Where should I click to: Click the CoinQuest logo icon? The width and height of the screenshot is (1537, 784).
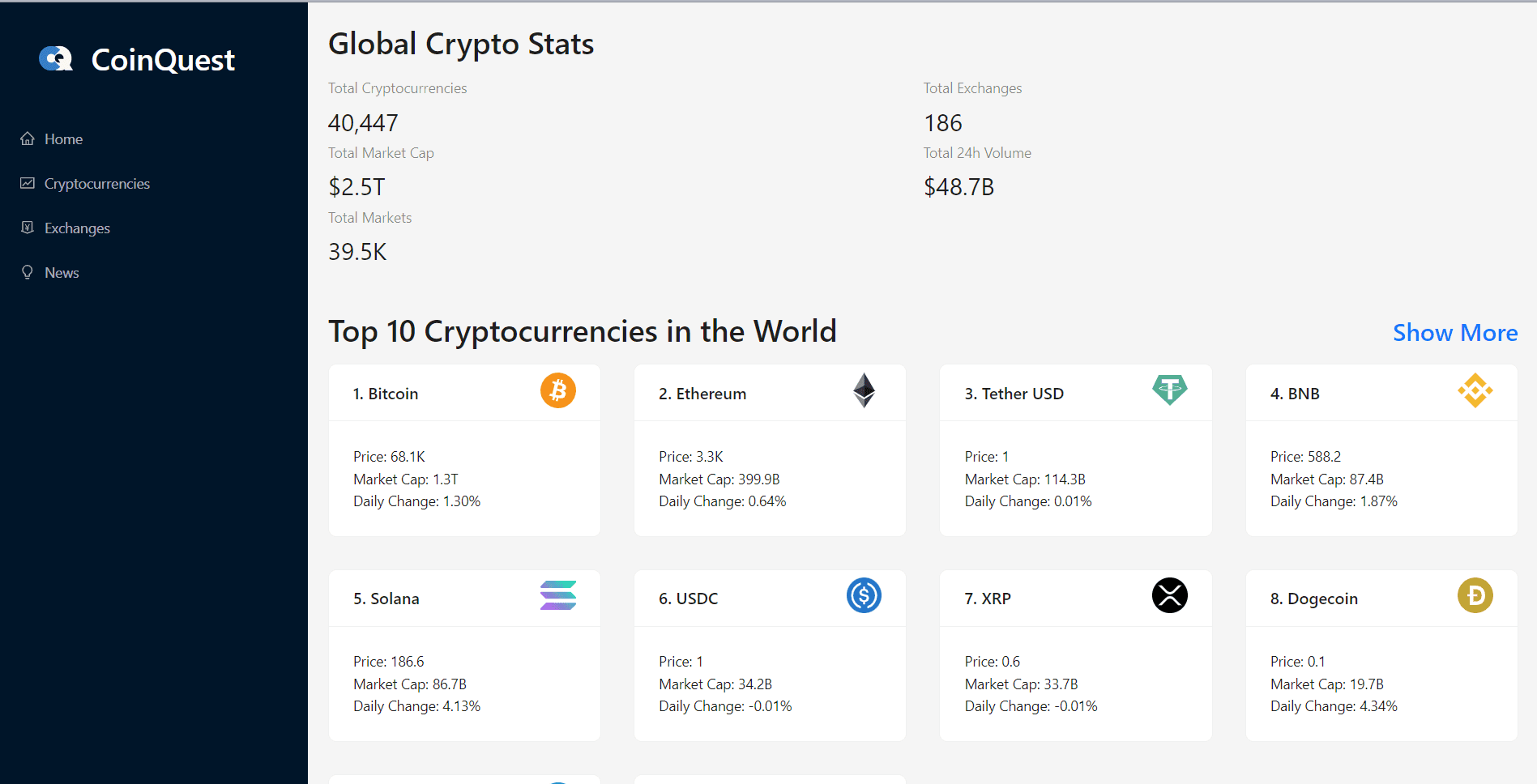[56, 59]
